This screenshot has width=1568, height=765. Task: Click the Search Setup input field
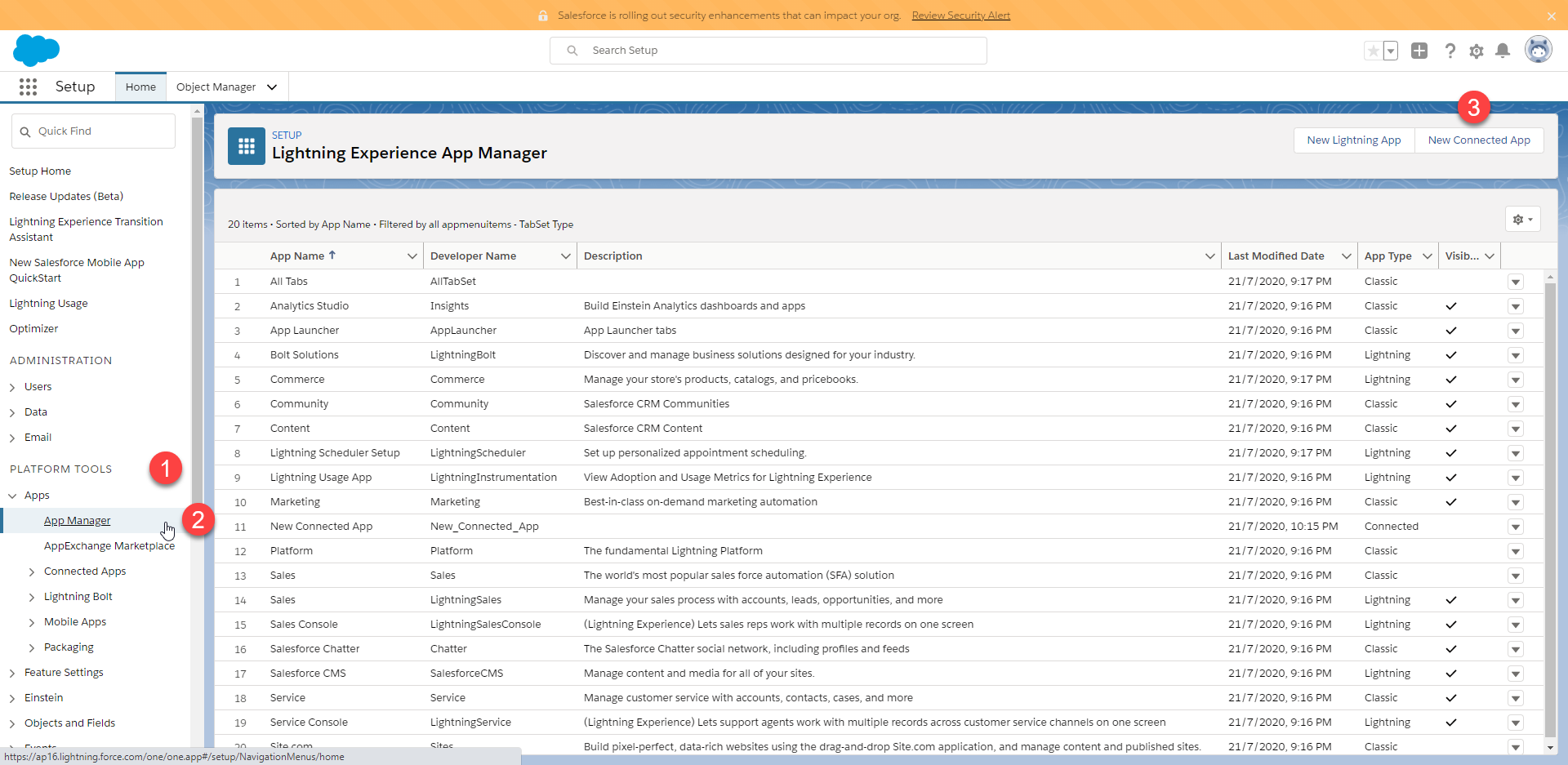768,51
